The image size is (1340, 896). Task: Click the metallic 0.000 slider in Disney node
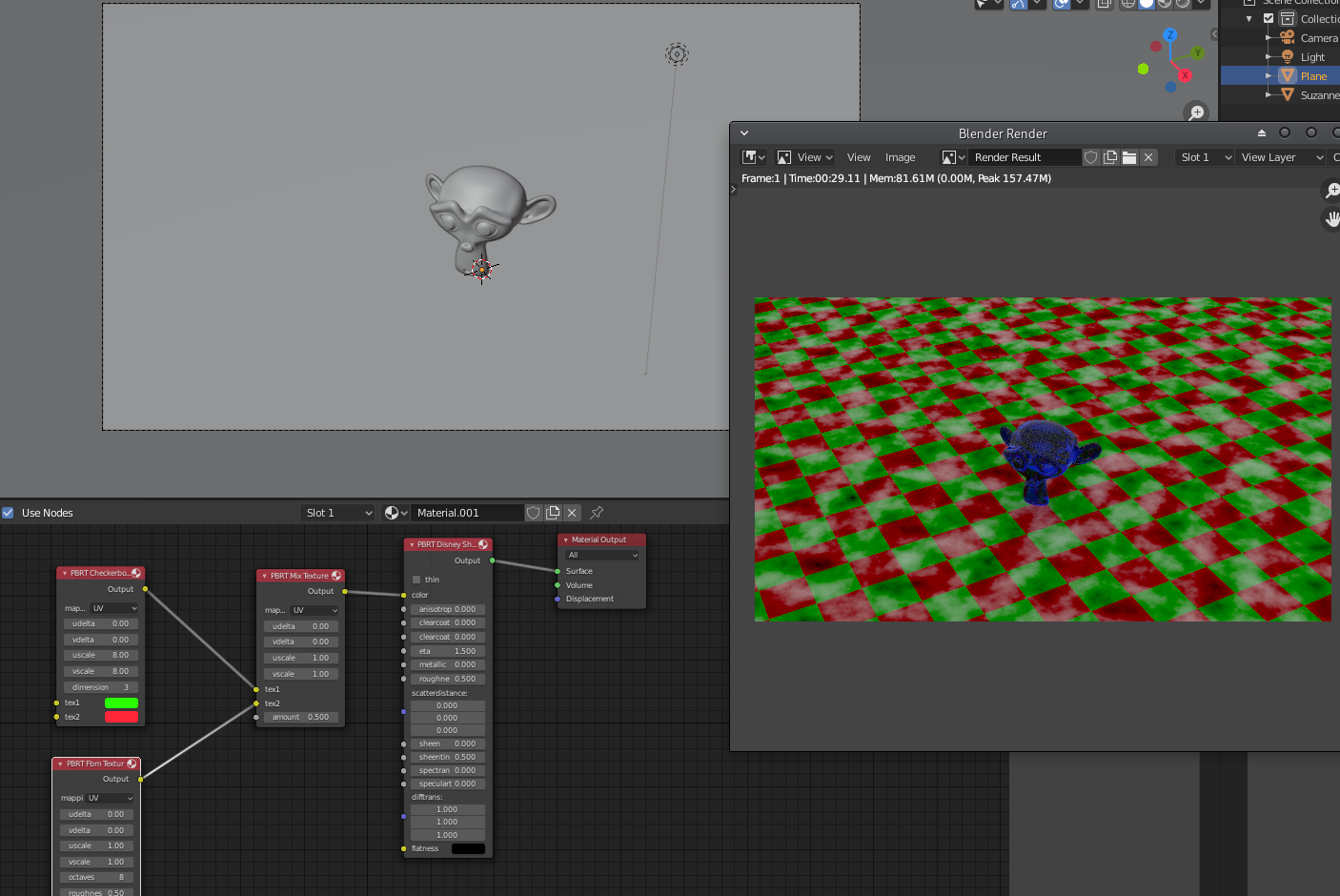coord(448,664)
